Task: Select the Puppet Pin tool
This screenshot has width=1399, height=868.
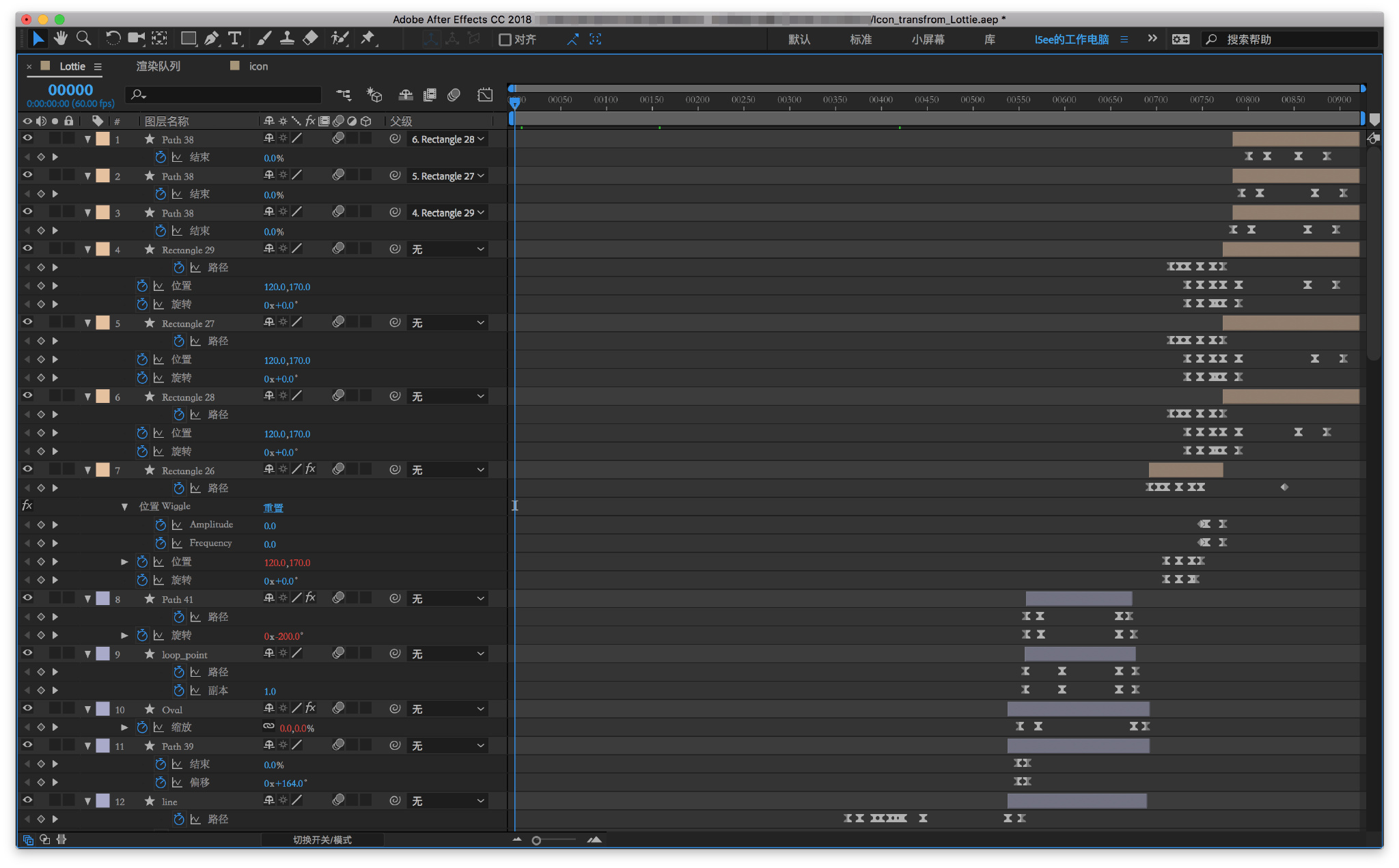Action: coord(368,38)
